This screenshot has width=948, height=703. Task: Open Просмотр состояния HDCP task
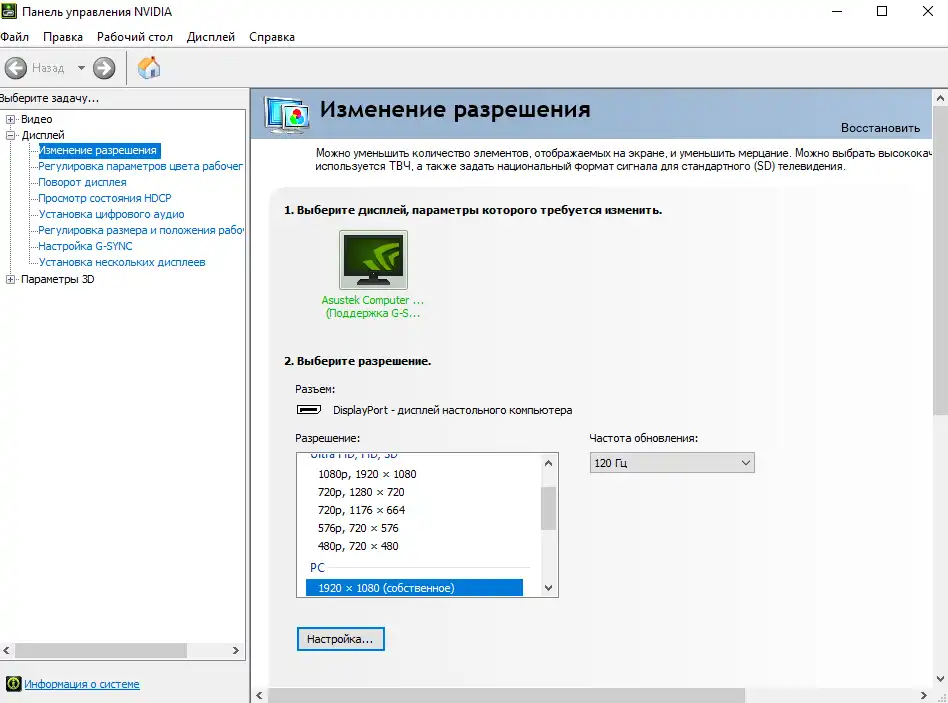[x=105, y=198]
